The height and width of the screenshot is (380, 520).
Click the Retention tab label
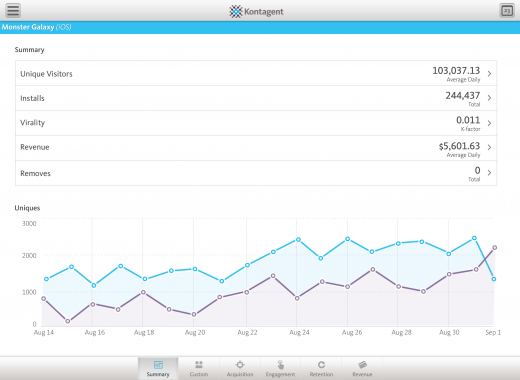pyautogui.click(x=321, y=374)
